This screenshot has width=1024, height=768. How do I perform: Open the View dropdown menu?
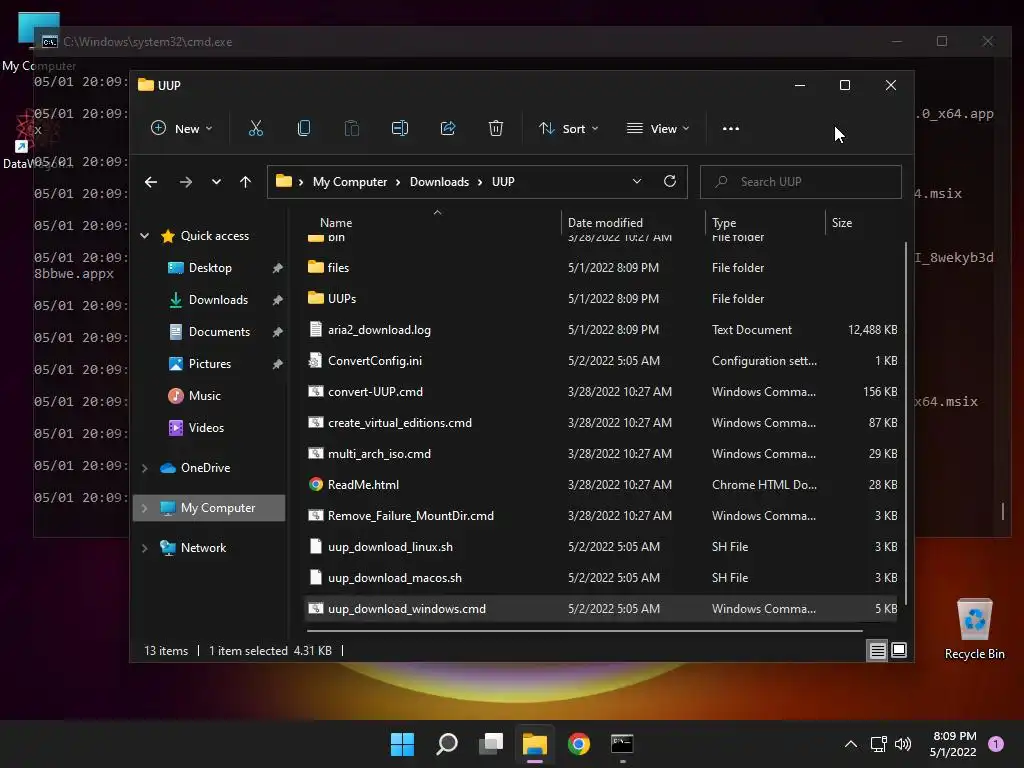pos(658,129)
